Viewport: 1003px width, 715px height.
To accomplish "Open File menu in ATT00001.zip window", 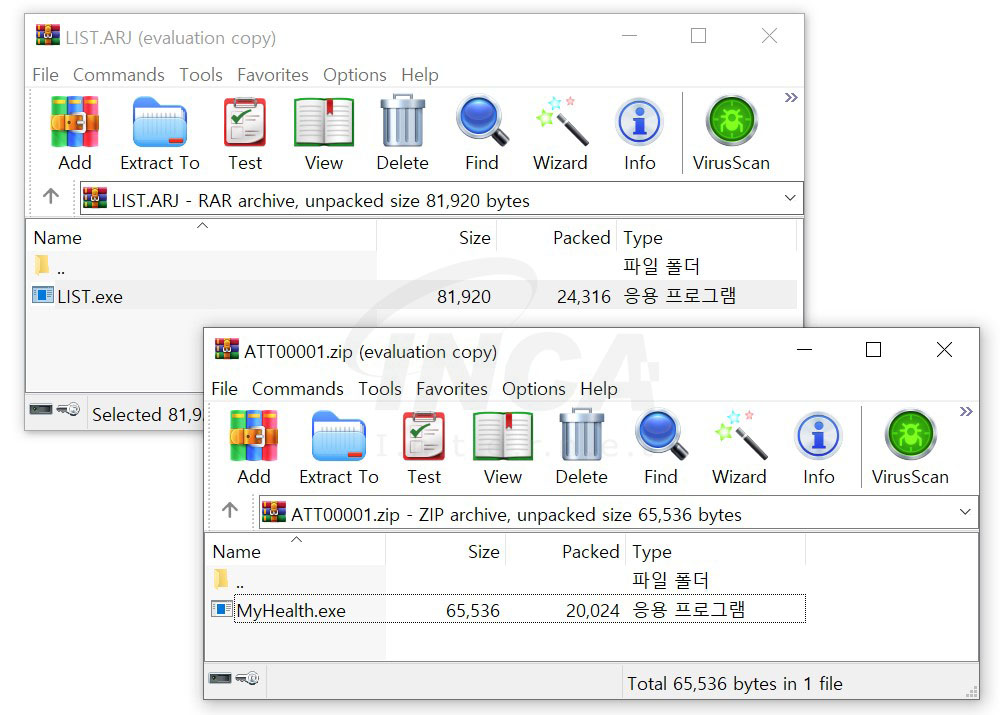I will [225, 389].
